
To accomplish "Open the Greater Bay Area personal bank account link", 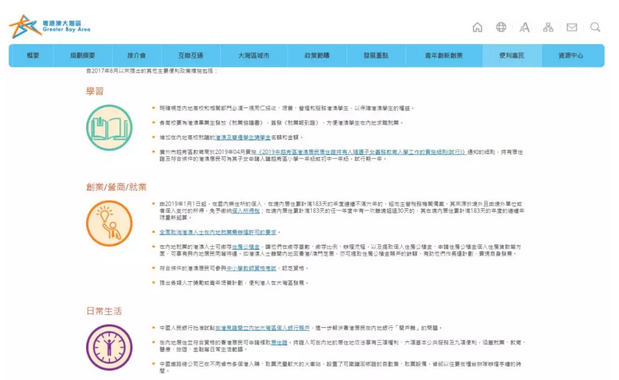I will point(263,328).
